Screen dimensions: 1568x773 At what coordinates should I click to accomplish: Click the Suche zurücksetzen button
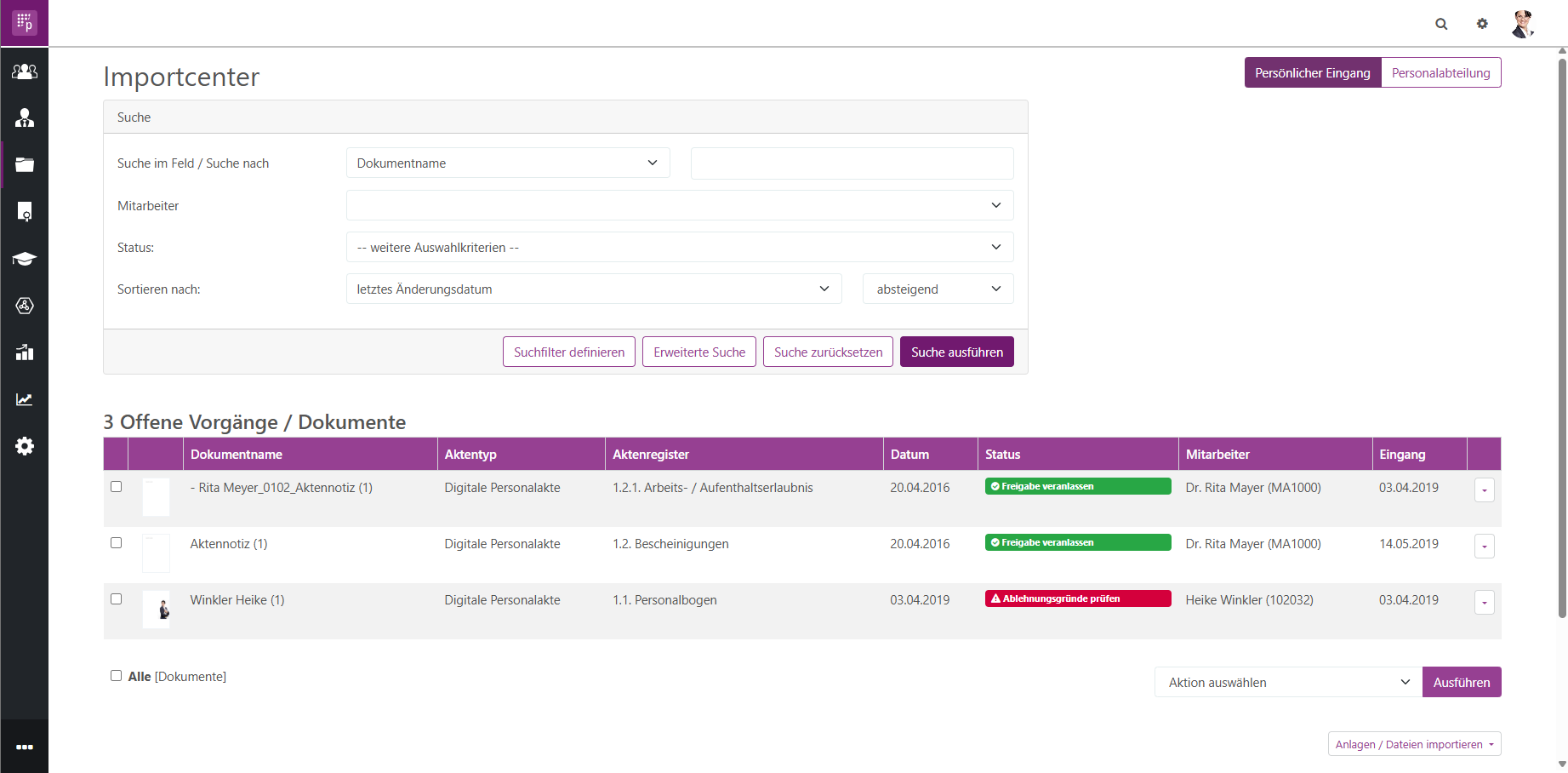coord(828,352)
